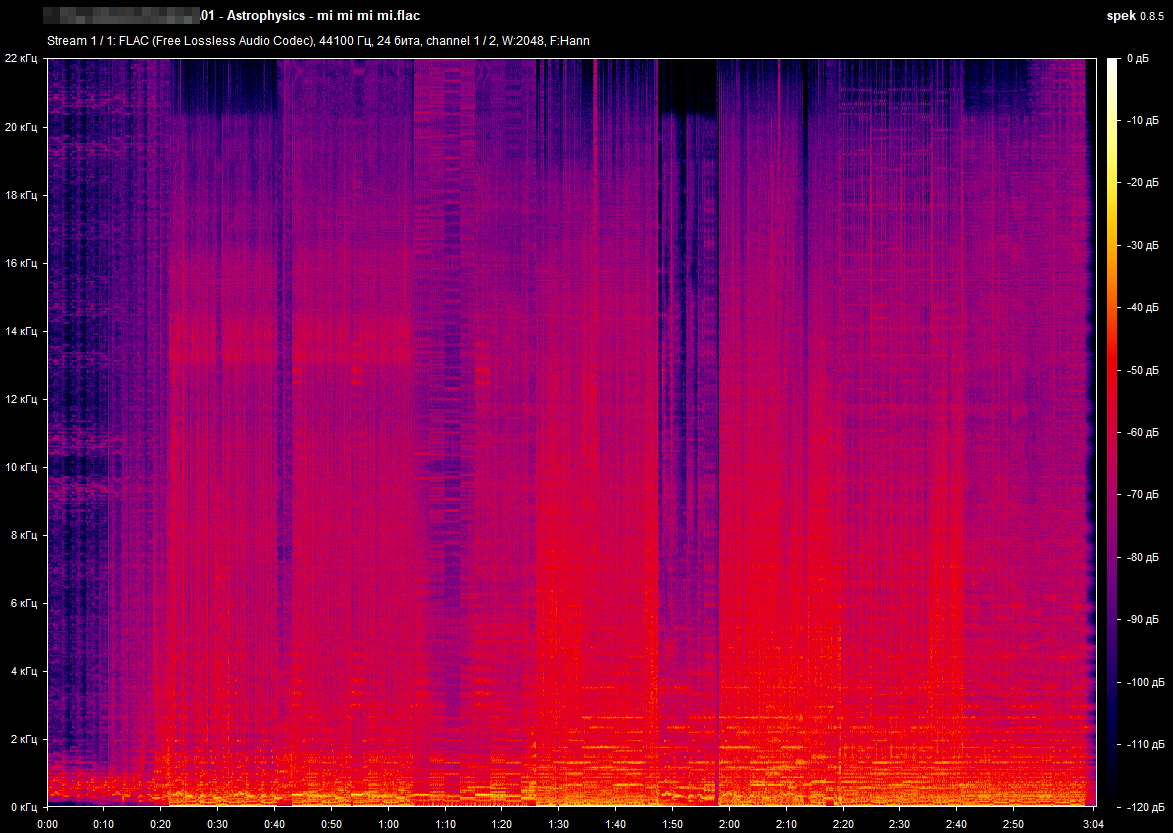Click inside the spectrogram plot area
This screenshot has height=833, width=1173.
tap(572, 432)
